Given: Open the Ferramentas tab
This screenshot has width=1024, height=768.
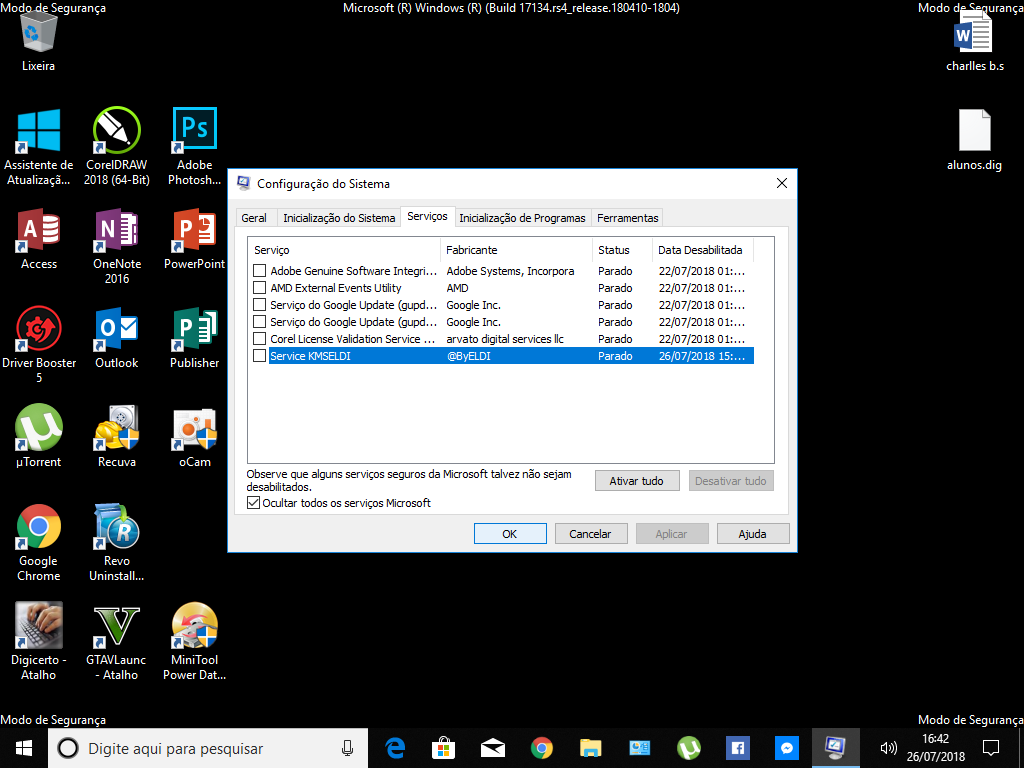Looking at the screenshot, I should [627, 218].
